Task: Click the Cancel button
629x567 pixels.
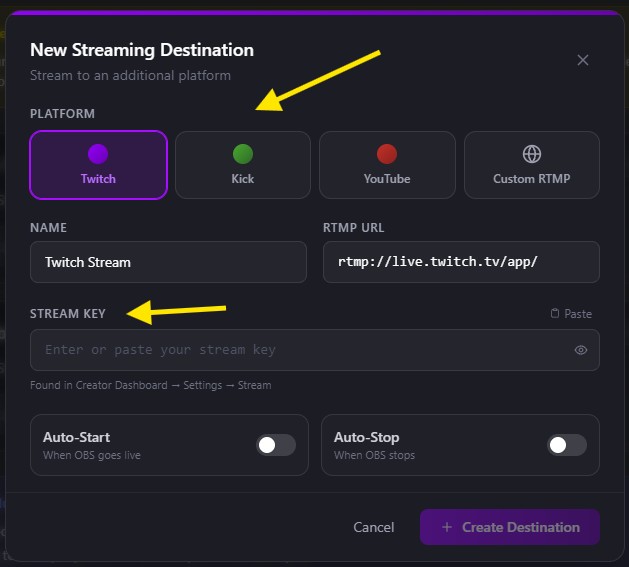Action: [x=373, y=527]
